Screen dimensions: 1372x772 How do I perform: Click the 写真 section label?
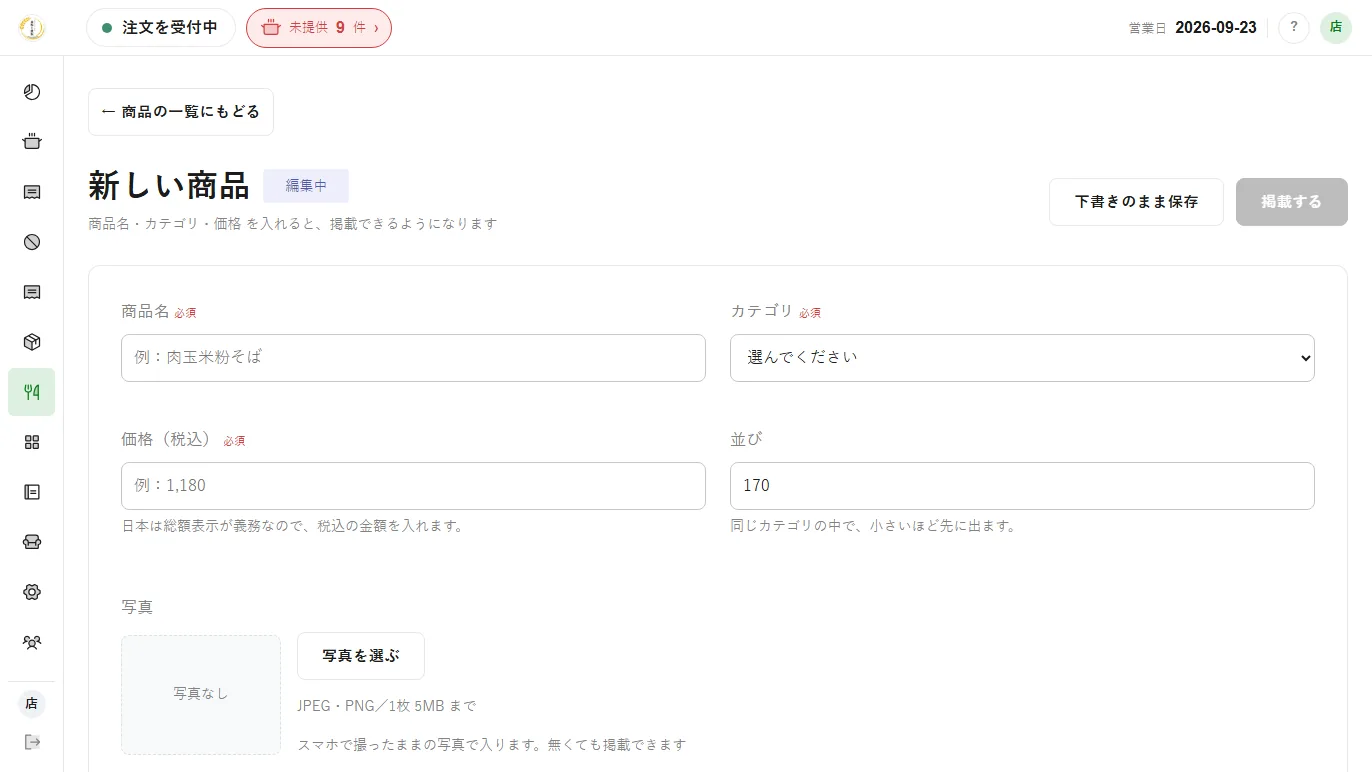click(x=137, y=607)
